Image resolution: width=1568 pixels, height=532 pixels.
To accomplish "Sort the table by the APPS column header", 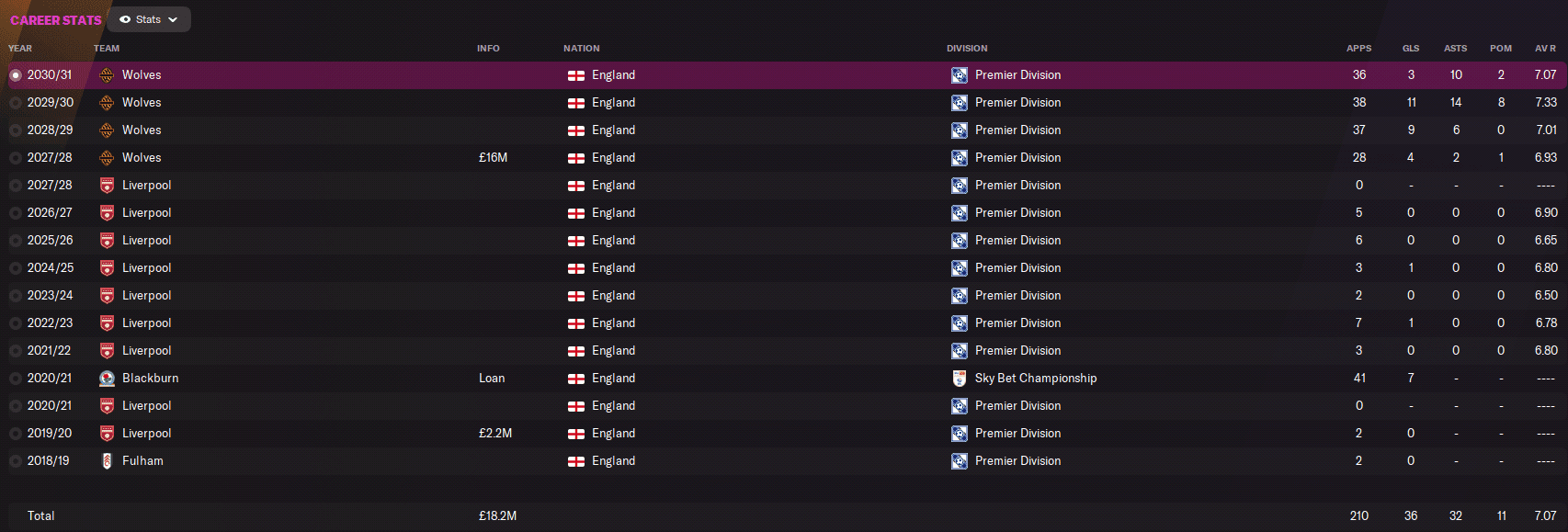I will [x=1358, y=49].
